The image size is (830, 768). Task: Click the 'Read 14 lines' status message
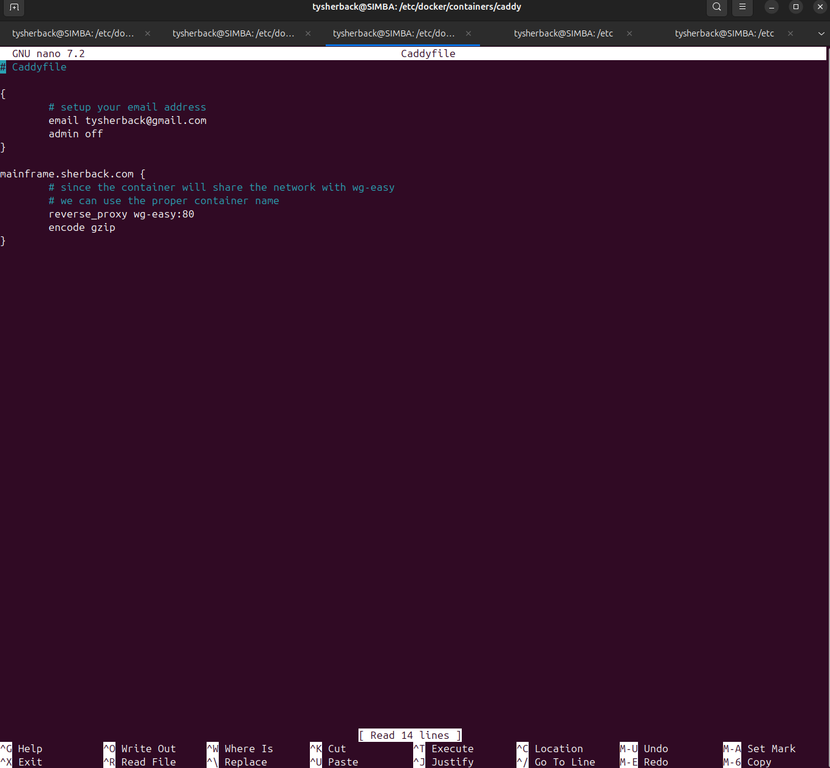410,735
